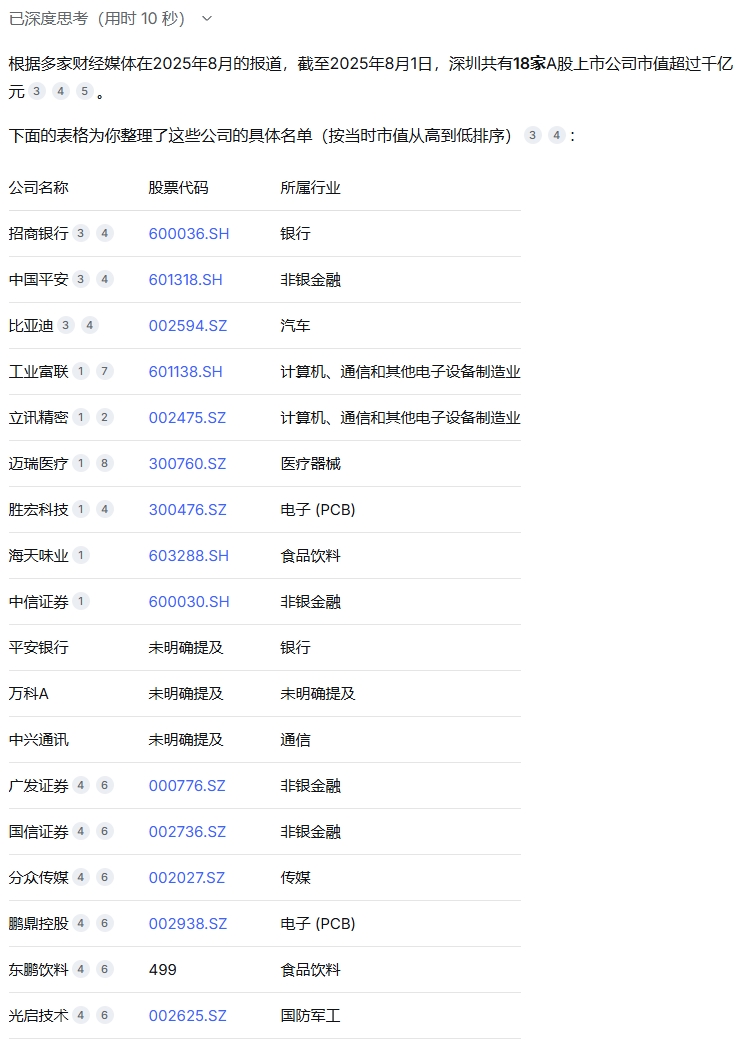747x1044 pixels.
Task: Open the 002594.SZ stock code link
Action: point(187,326)
